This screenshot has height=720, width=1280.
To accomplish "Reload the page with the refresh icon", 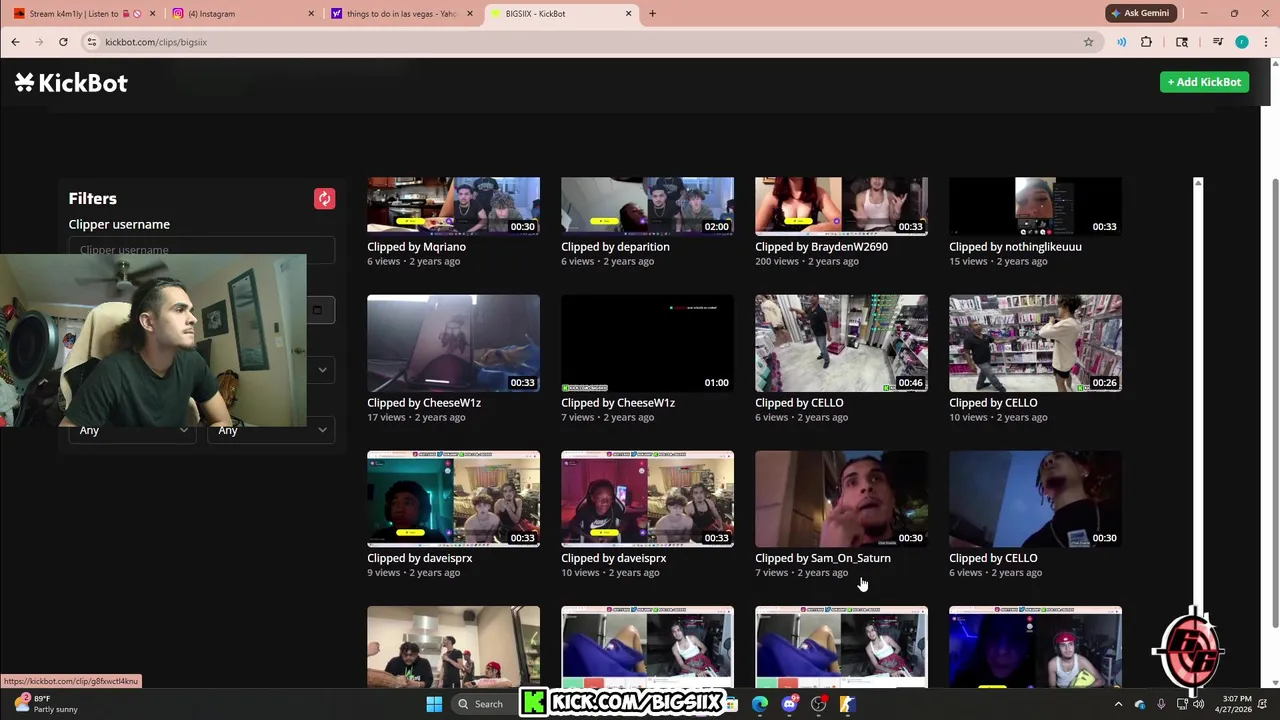I will (x=63, y=42).
